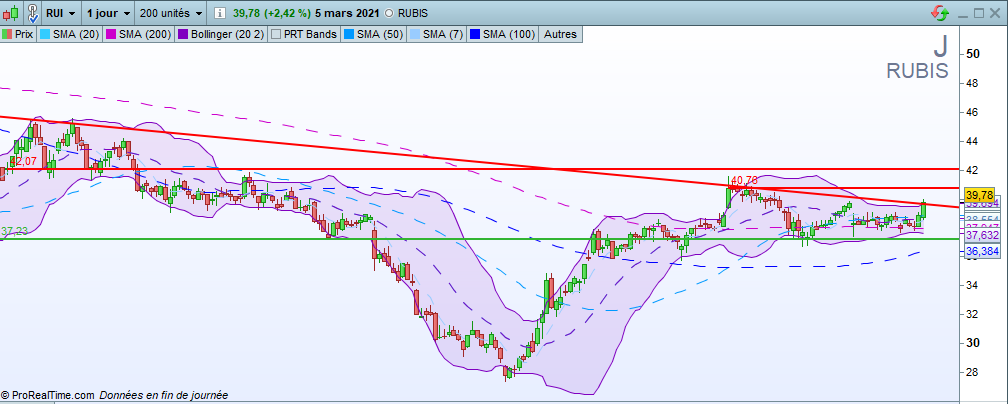
Task: Select the SMA (7) indicator tab
Action: tap(435, 34)
